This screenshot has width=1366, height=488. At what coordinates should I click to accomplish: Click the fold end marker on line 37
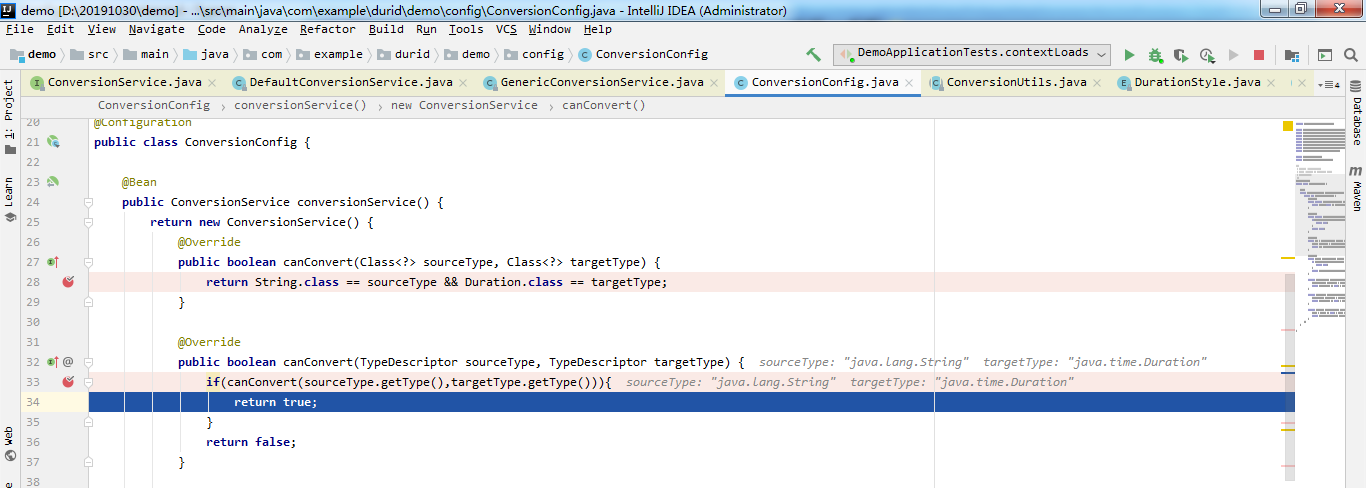pos(88,462)
